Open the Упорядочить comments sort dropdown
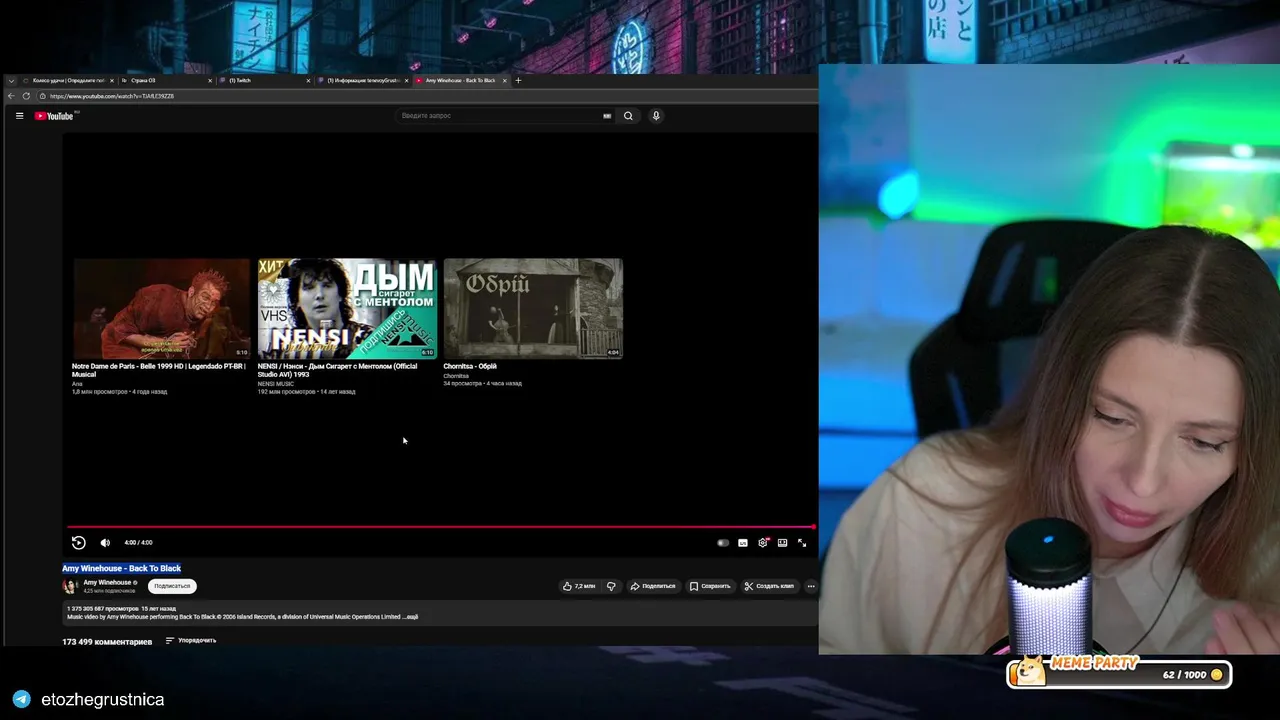This screenshot has width=1280, height=720. click(191, 640)
